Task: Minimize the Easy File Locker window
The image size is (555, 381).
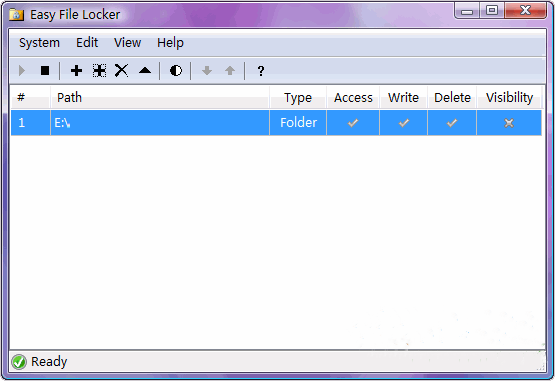Action: 467,11
